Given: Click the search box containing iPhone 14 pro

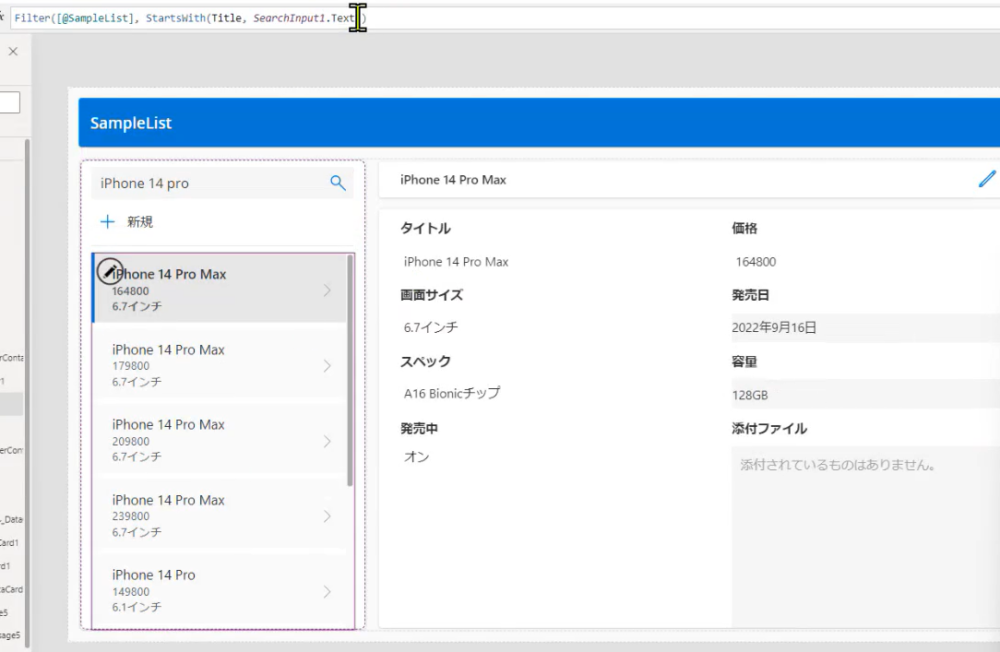Looking at the screenshot, I should tap(222, 183).
